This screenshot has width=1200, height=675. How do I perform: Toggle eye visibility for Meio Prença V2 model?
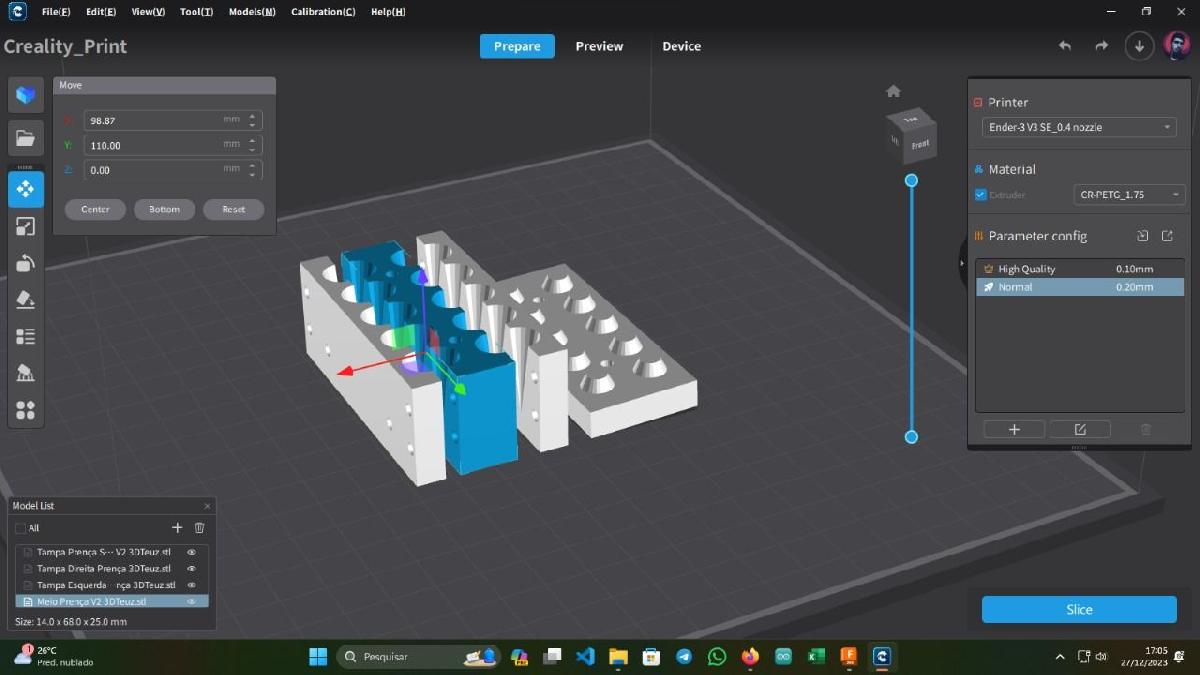coord(191,600)
